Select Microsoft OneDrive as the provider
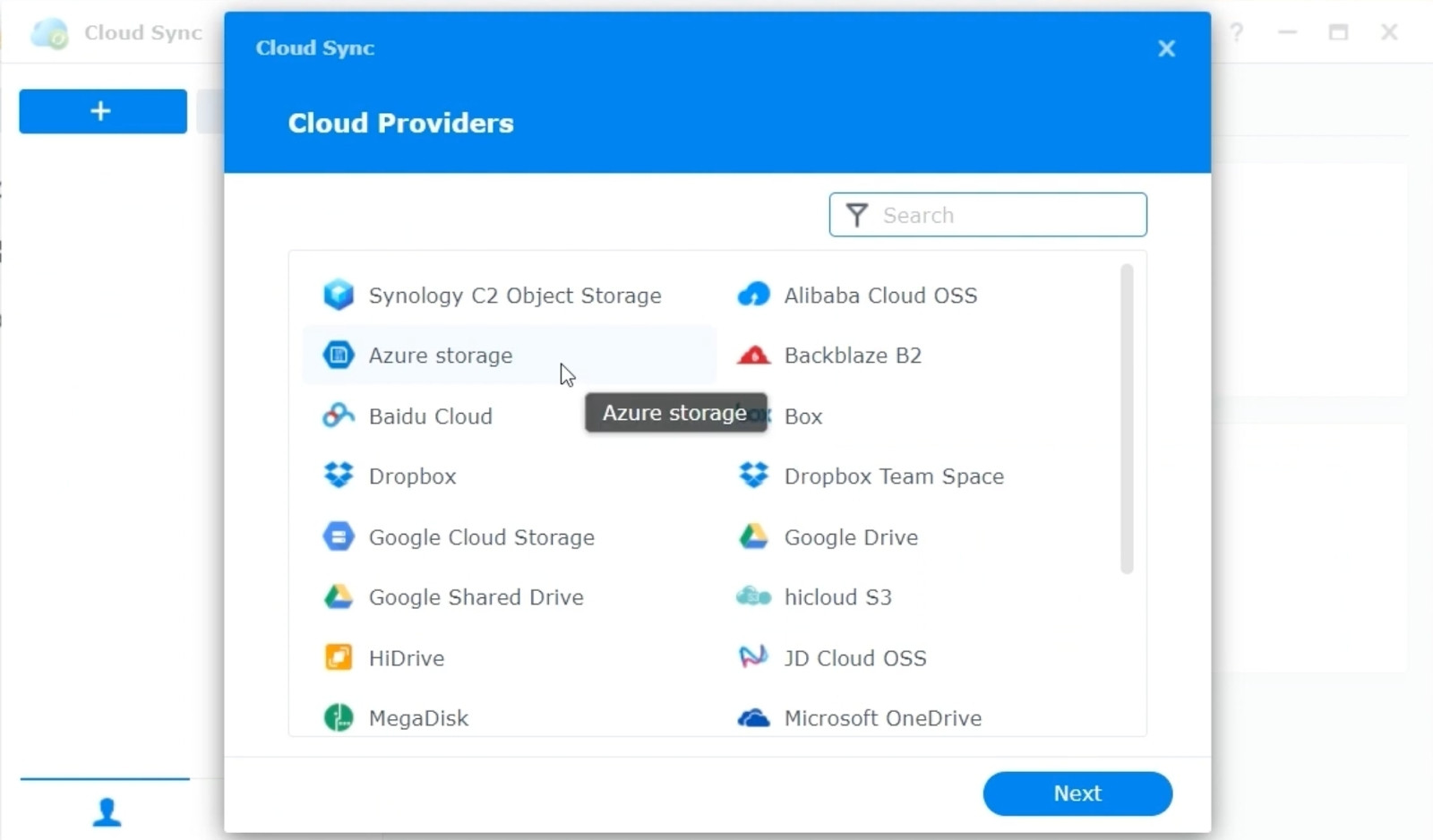Screen dimensions: 1433x840 [883, 717]
